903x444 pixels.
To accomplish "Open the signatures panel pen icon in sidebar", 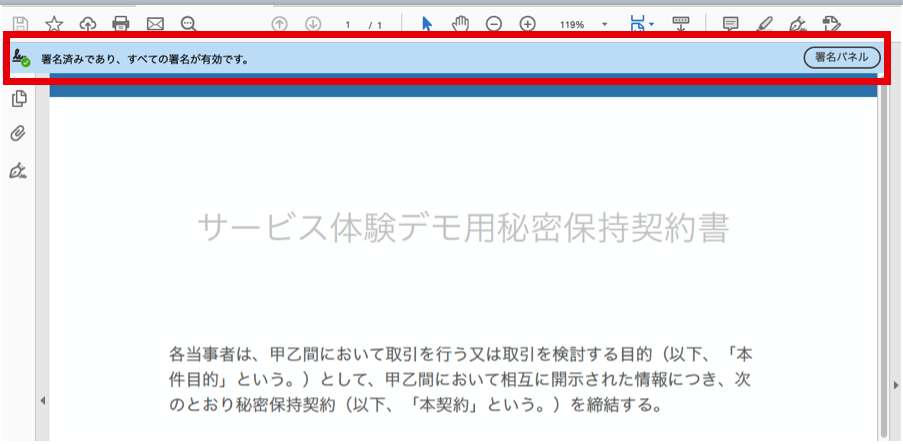I will tap(19, 170).
